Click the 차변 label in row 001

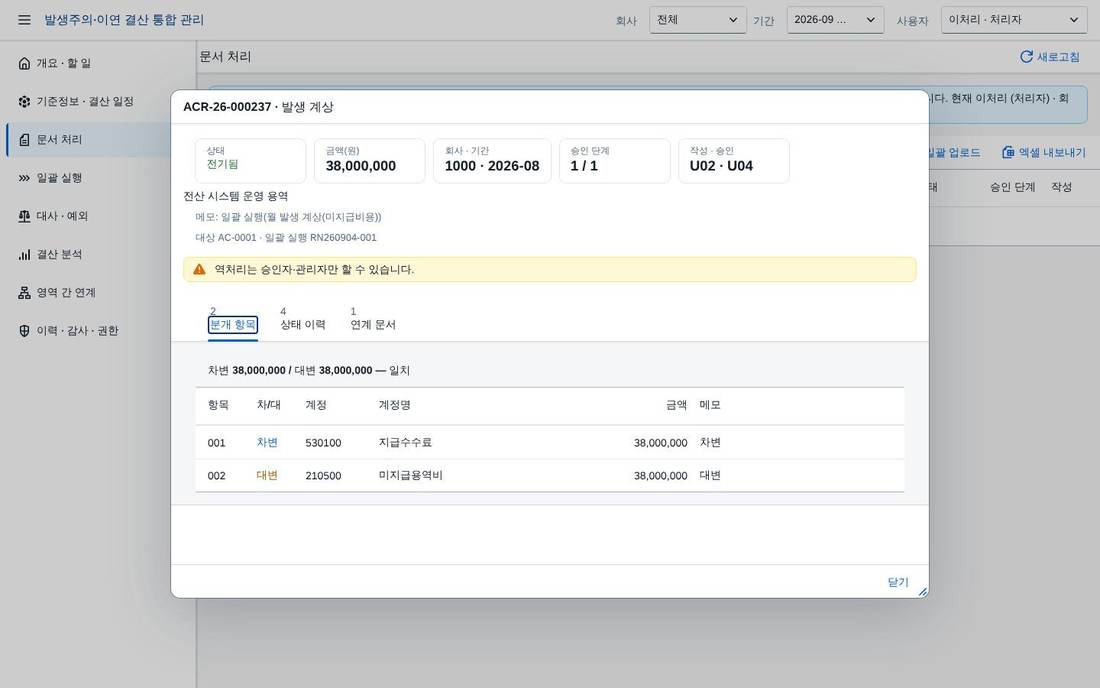(267, 443)
